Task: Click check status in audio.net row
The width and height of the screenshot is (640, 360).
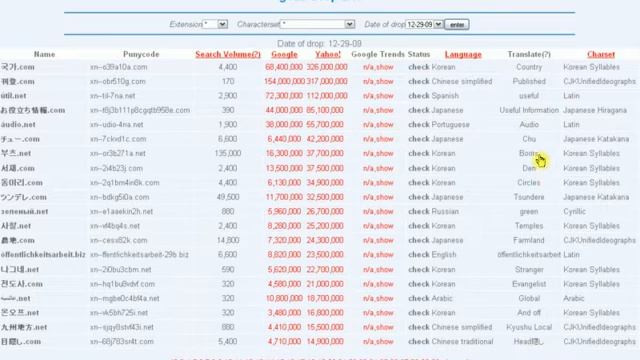Action: (x=419, y=124)
